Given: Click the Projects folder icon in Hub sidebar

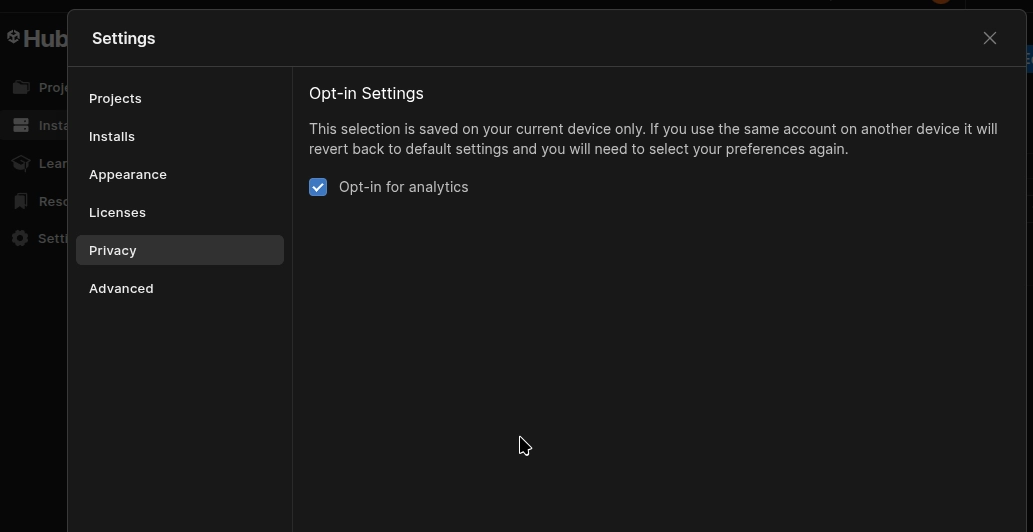Looking at the screenshot, I should 21,87.
